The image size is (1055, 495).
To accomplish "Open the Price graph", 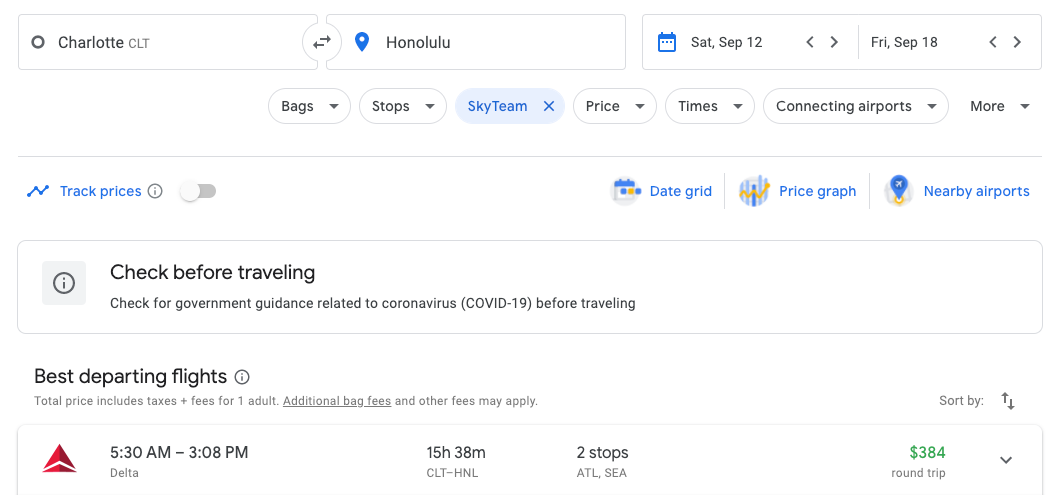I will coord(798,191).
